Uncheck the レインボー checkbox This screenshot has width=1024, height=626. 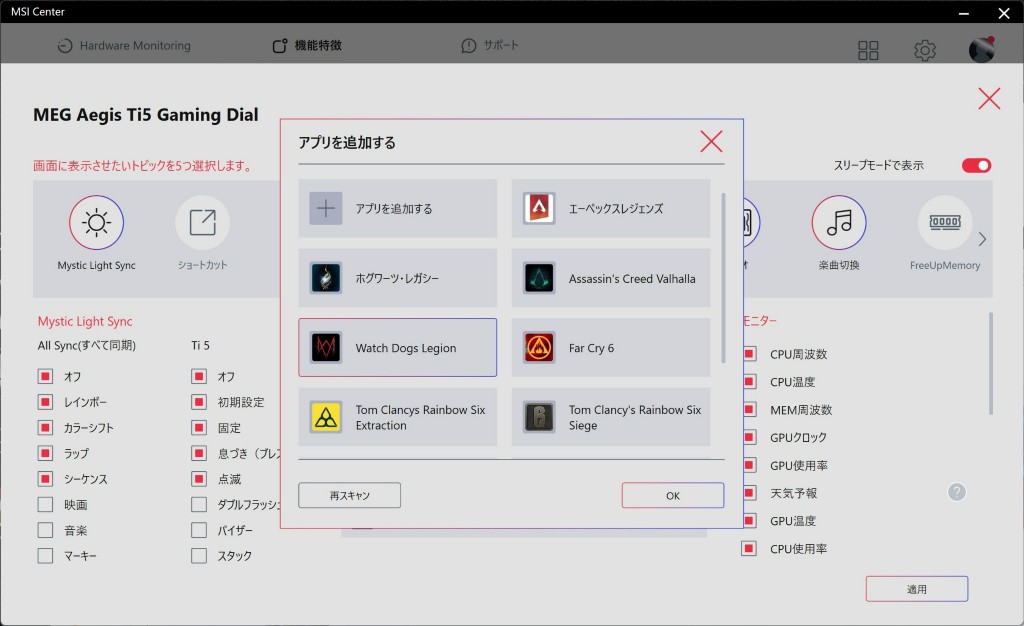click(45, 401)
